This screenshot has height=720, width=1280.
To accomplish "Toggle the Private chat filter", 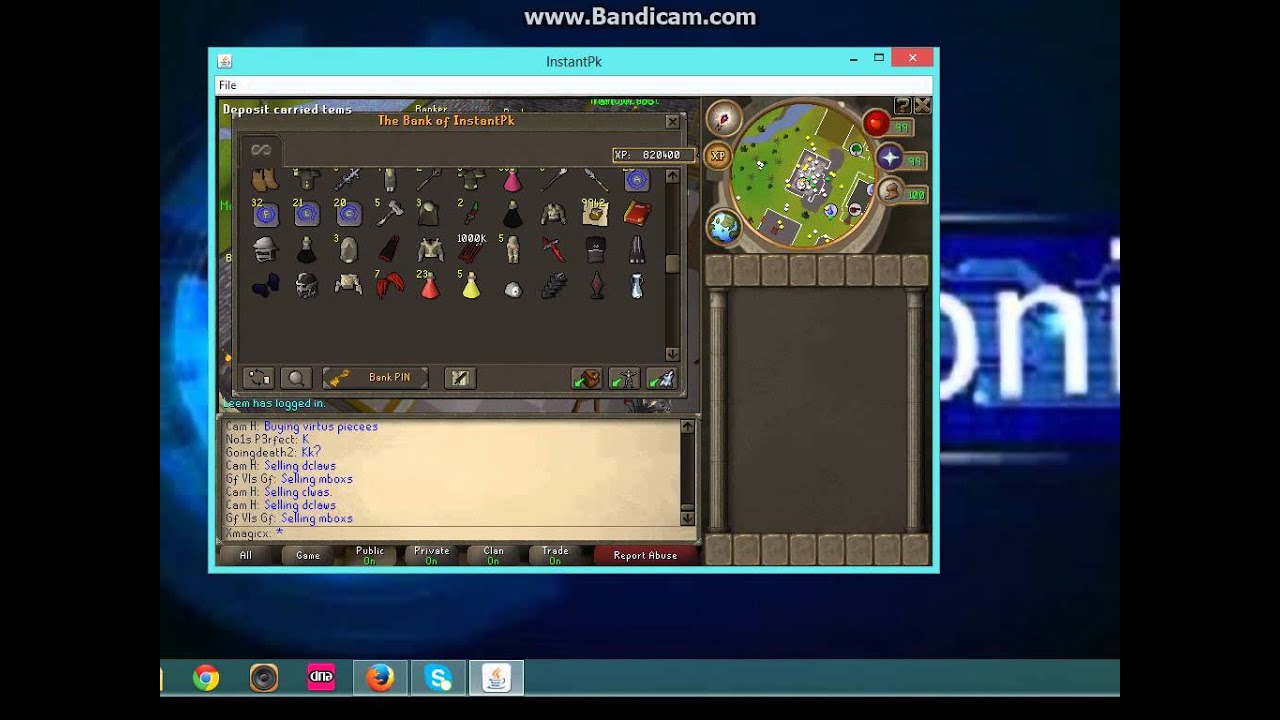I will [x=432, y=555].
